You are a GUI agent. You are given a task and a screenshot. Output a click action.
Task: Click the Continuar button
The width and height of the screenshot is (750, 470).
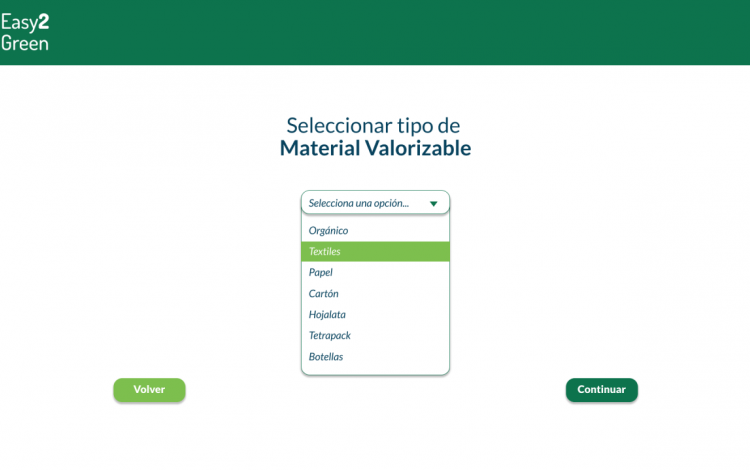pyautogui.click(x=602, y=390)
